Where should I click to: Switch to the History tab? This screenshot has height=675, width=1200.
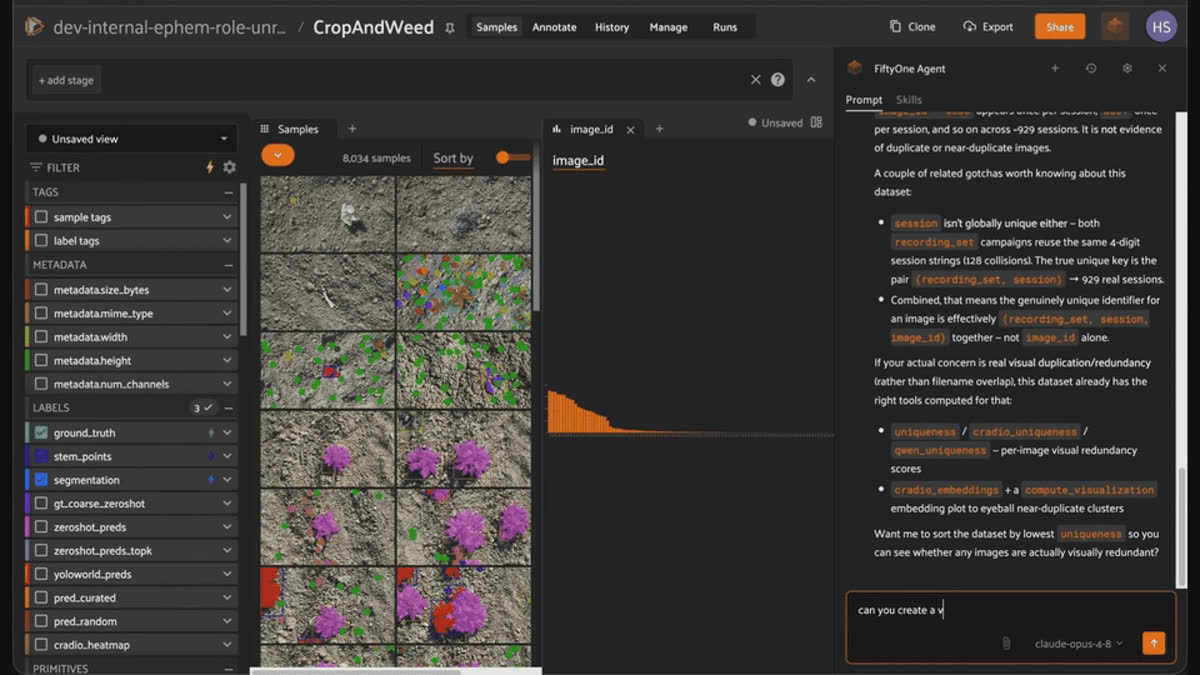[612, 27]
